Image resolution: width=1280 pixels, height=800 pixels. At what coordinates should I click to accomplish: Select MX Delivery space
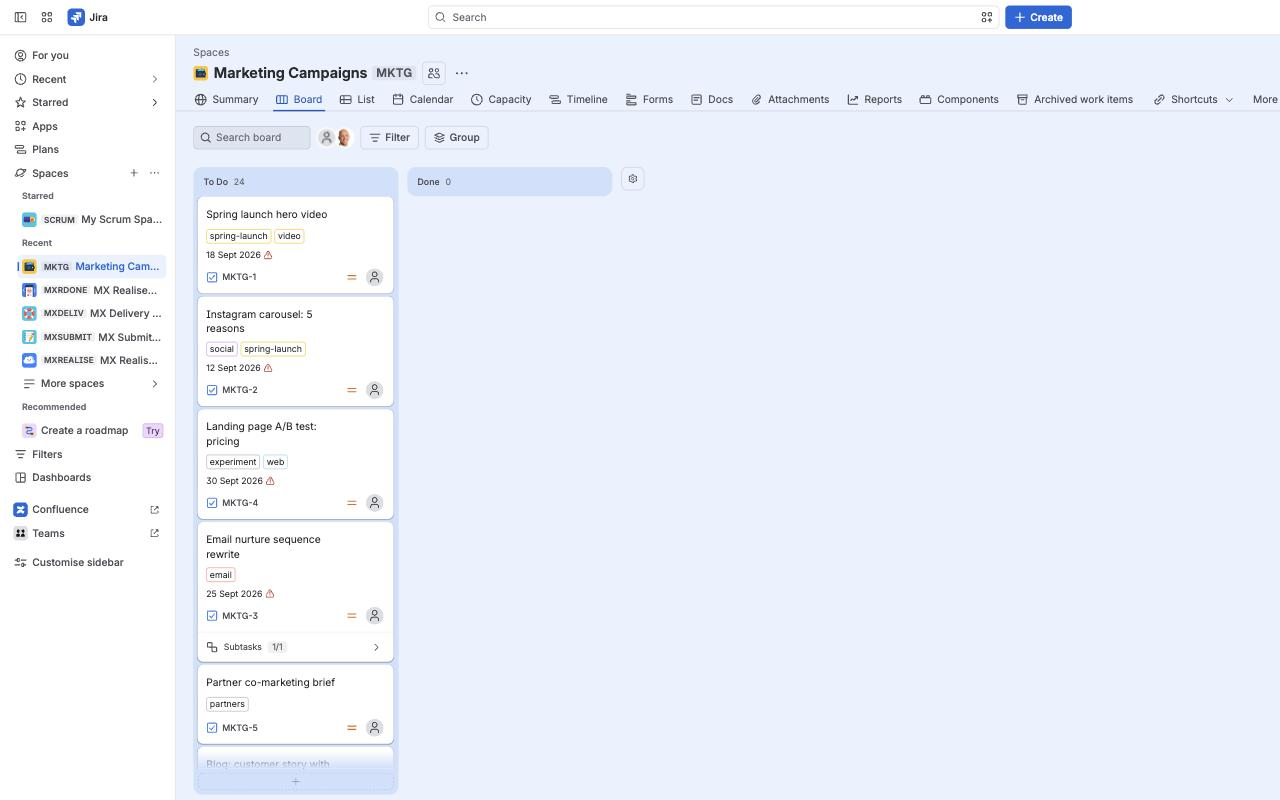tap(92, 313)
